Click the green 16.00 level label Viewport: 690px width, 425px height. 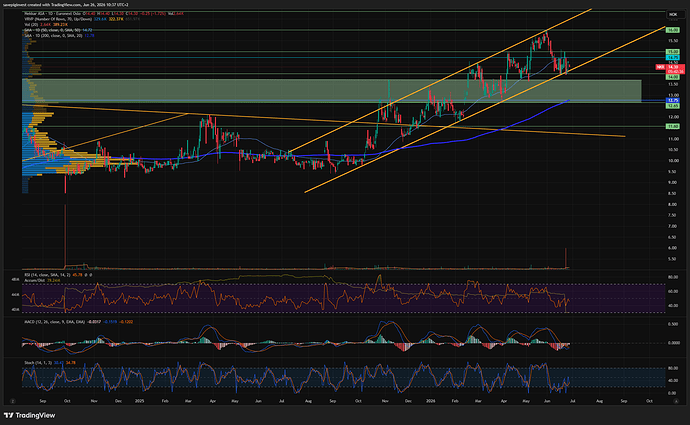[x=673, y=30]
